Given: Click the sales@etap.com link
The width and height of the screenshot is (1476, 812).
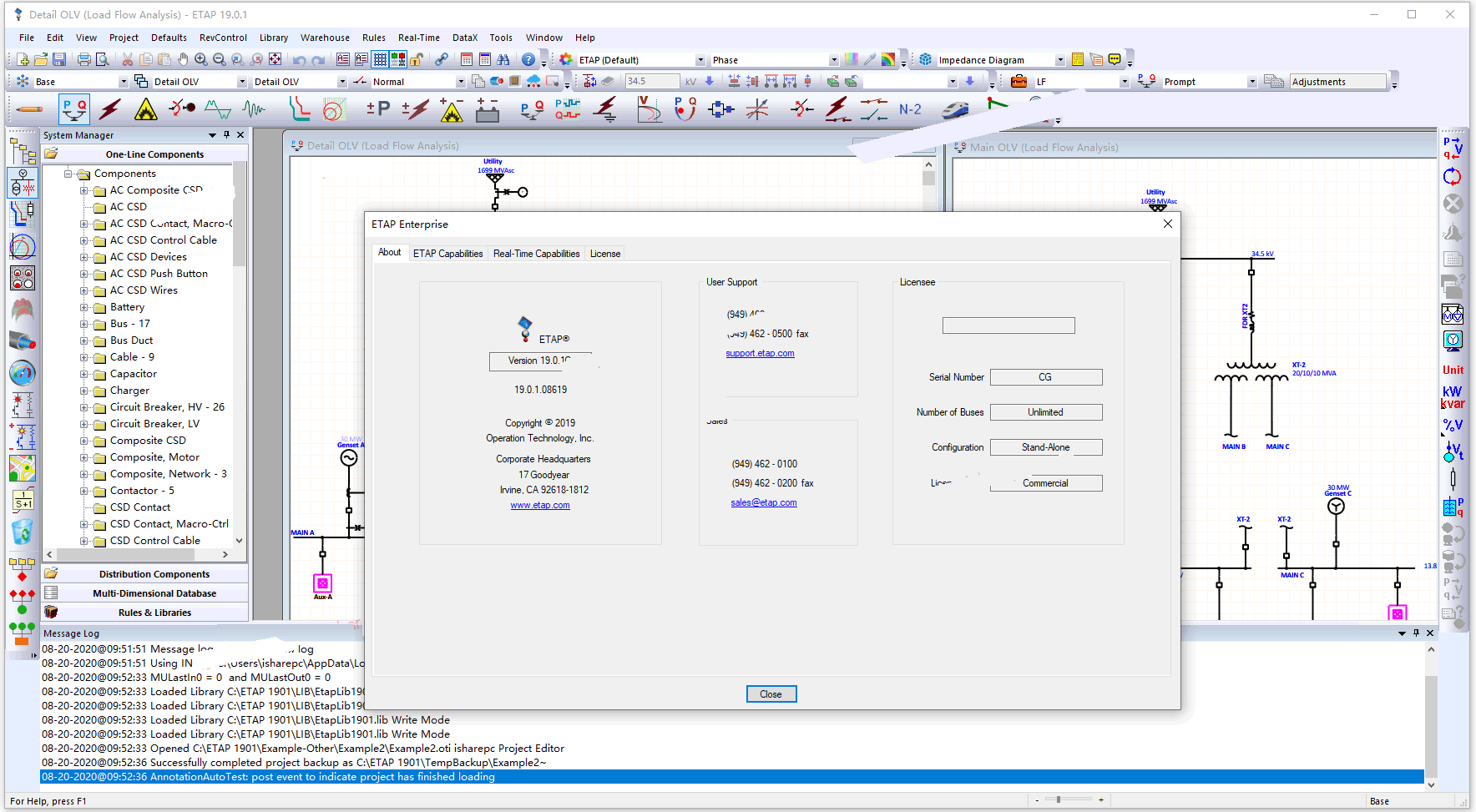Looking at the screenshot, I should [764, 503].
